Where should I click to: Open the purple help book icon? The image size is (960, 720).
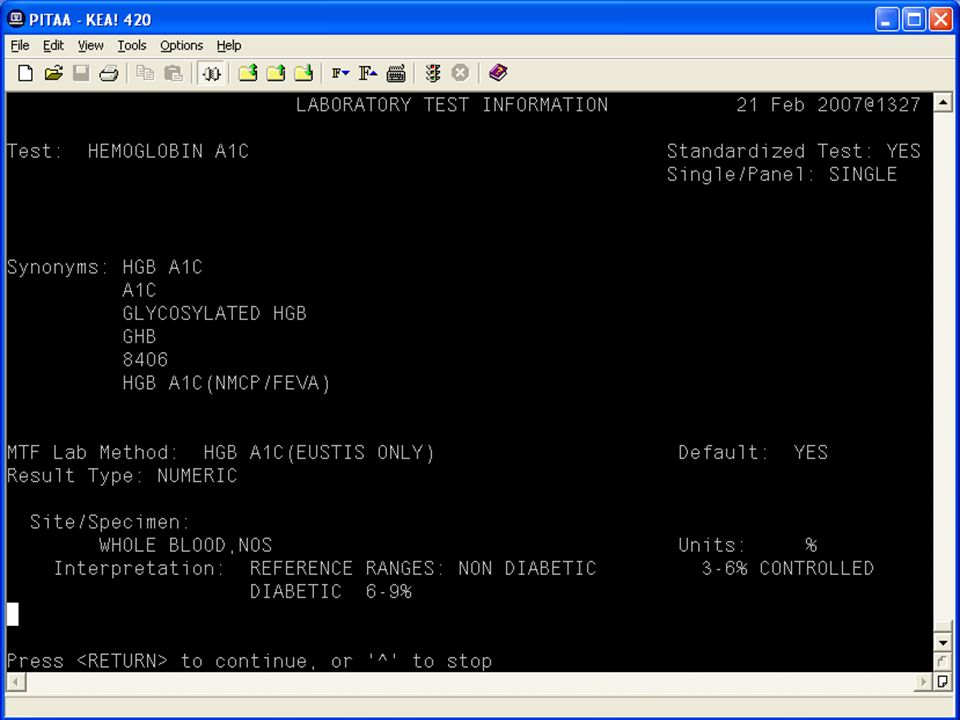click(498, 73)
